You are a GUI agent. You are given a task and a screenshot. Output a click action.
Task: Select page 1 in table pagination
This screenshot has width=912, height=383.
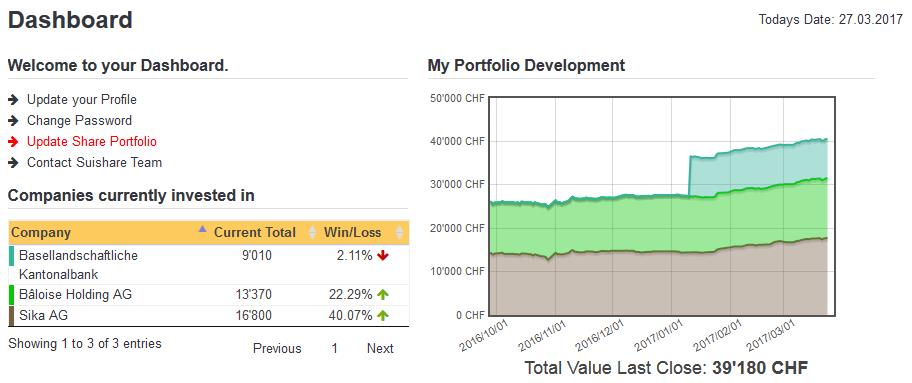[x=334, y=349]
